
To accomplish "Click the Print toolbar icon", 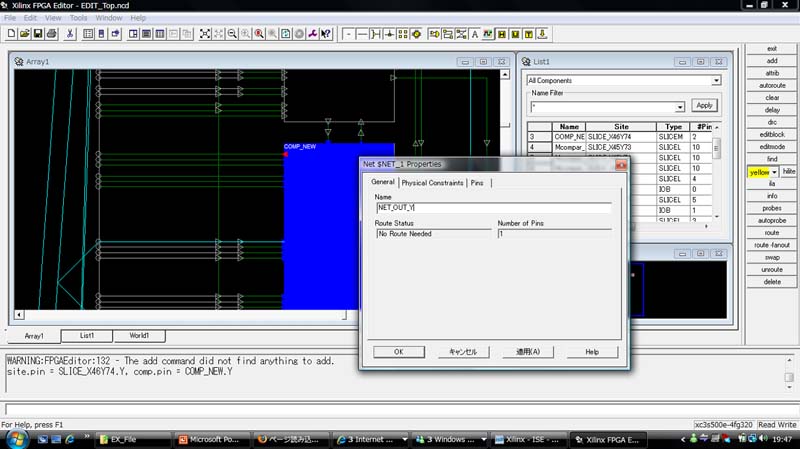I will click(x=52, y=34).
